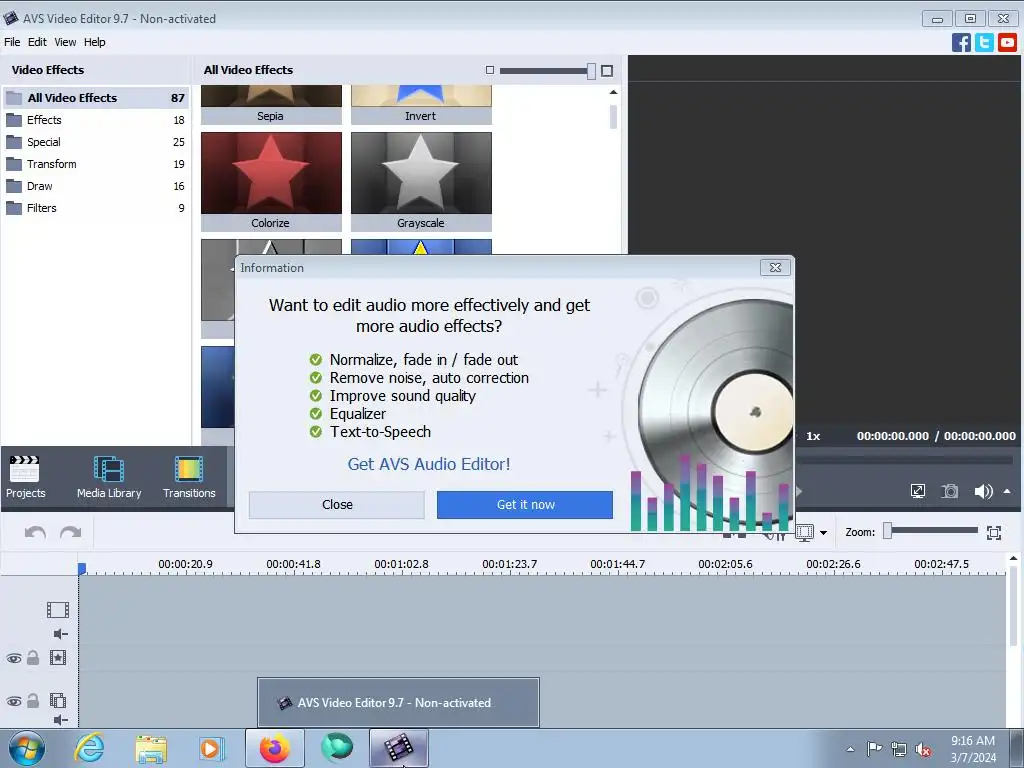This screenshot has height=768, width=1024.
Task: Open Internet Explorer from the taskbar
Action: pos(89,748)
